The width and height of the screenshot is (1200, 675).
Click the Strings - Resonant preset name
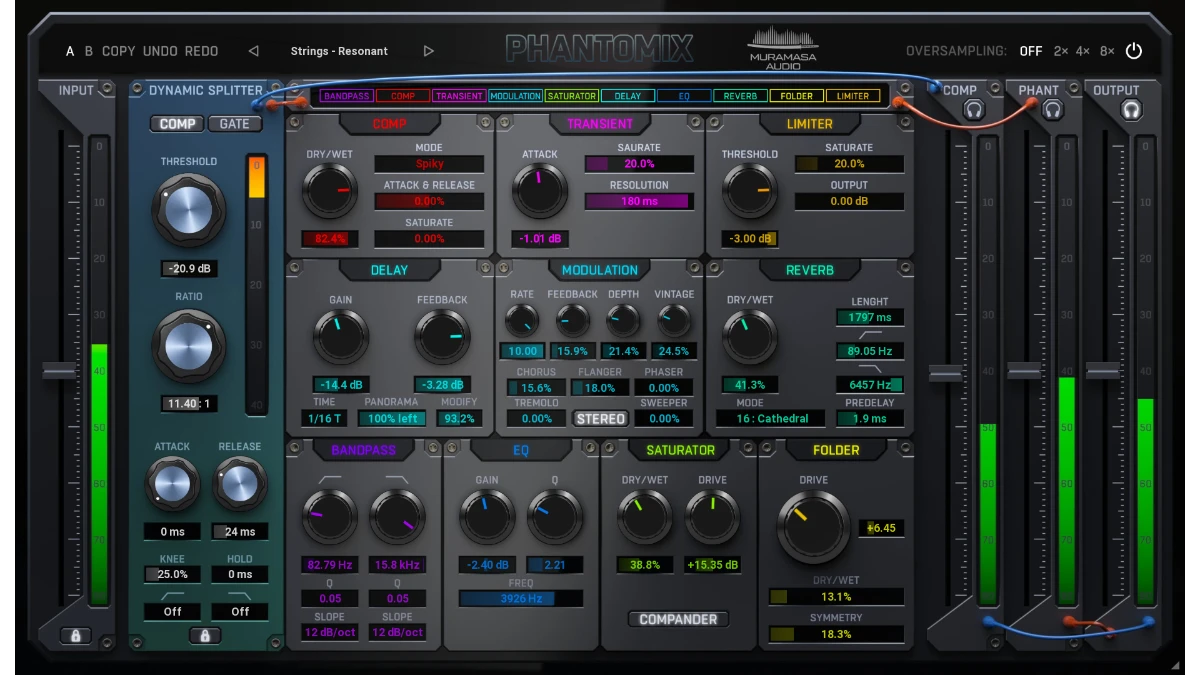coord(341,50)
